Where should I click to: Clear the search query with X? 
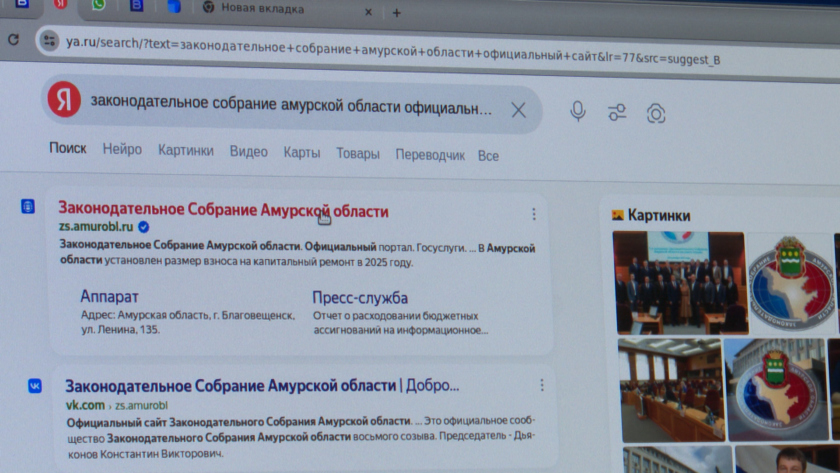coord(518,110)
